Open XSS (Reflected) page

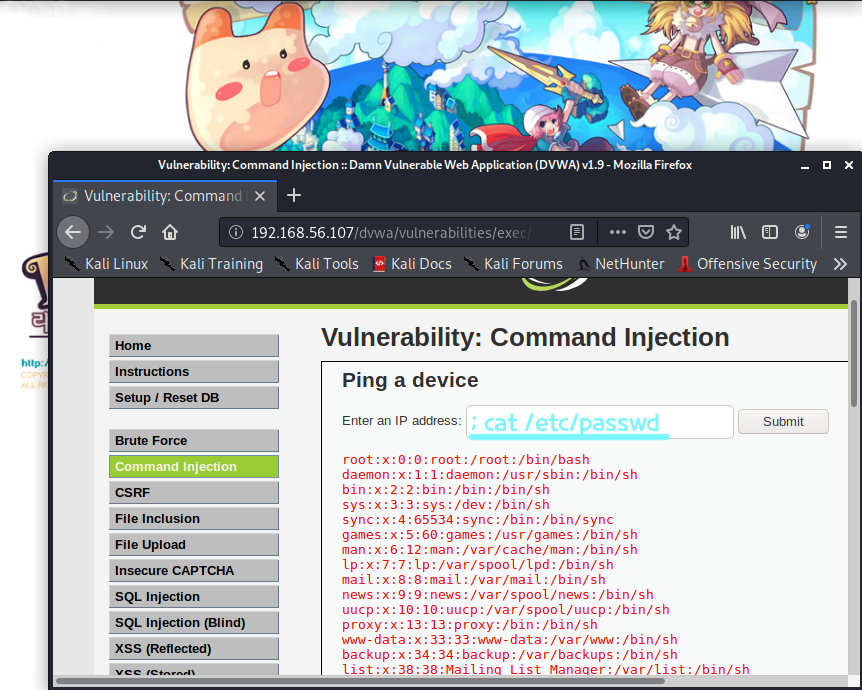[194, 649]
